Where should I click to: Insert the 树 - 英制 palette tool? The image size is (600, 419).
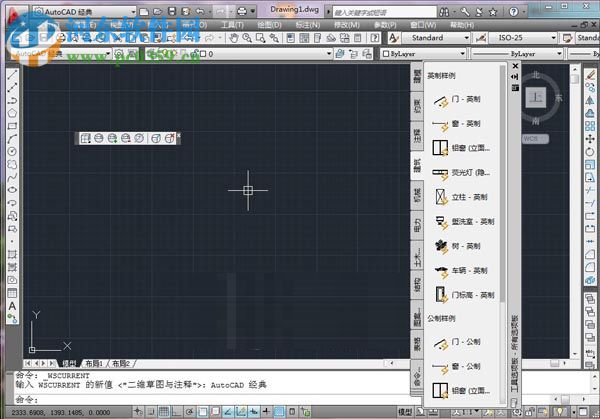(x=458, y=246)
